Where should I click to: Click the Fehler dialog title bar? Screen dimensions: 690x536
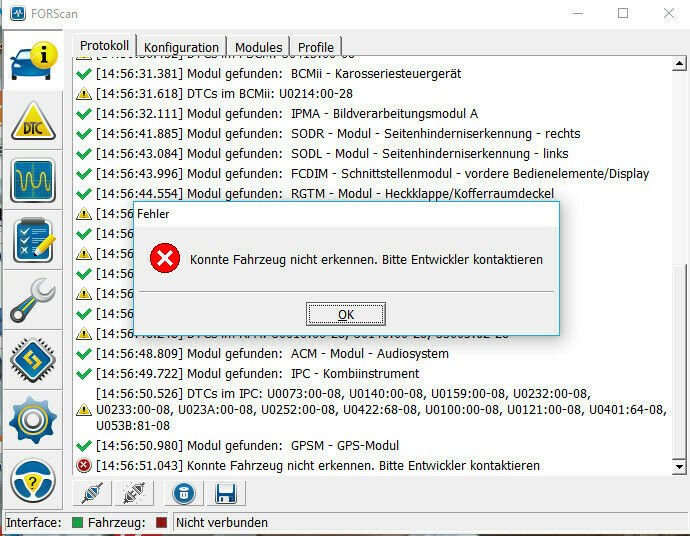pyautogui.click(x=346, y=214)
